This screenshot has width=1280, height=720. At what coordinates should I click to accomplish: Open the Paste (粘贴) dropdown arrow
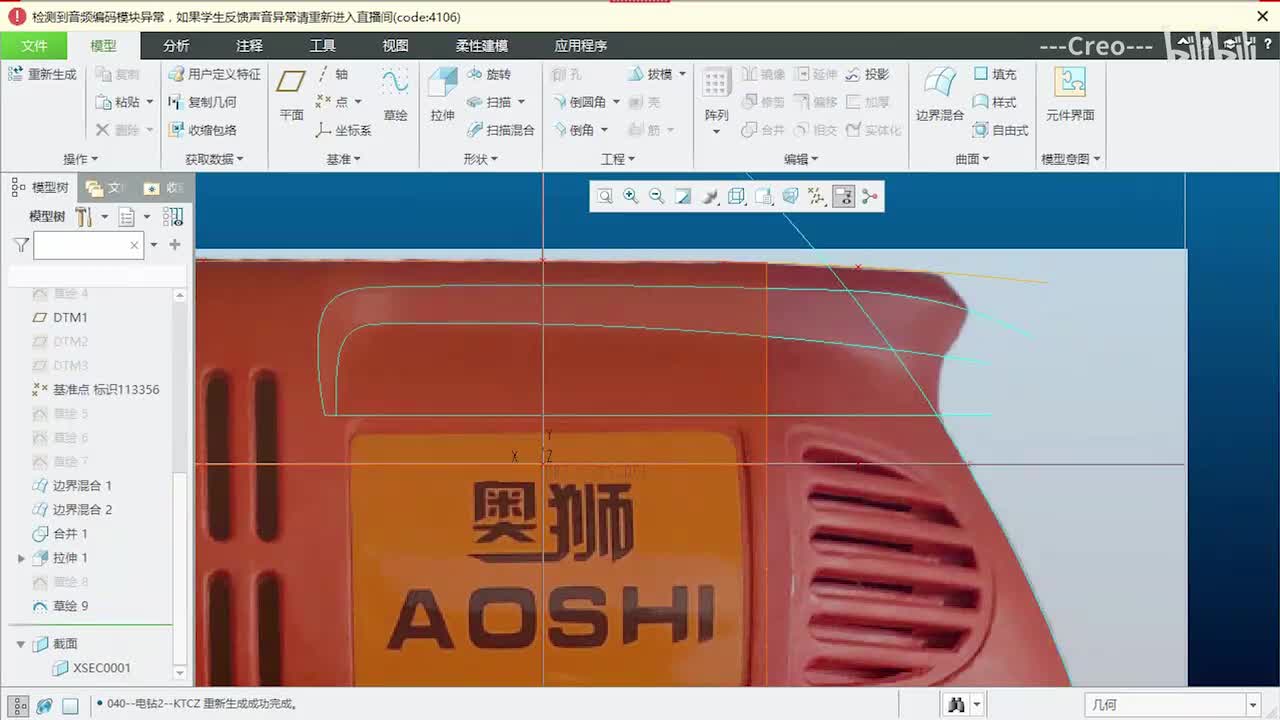(x=150, y=102)
